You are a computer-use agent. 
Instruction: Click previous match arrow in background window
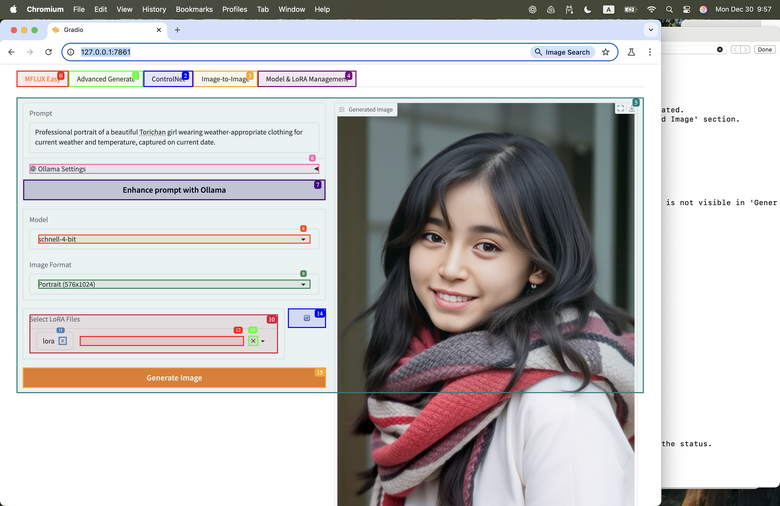(735, 49)
